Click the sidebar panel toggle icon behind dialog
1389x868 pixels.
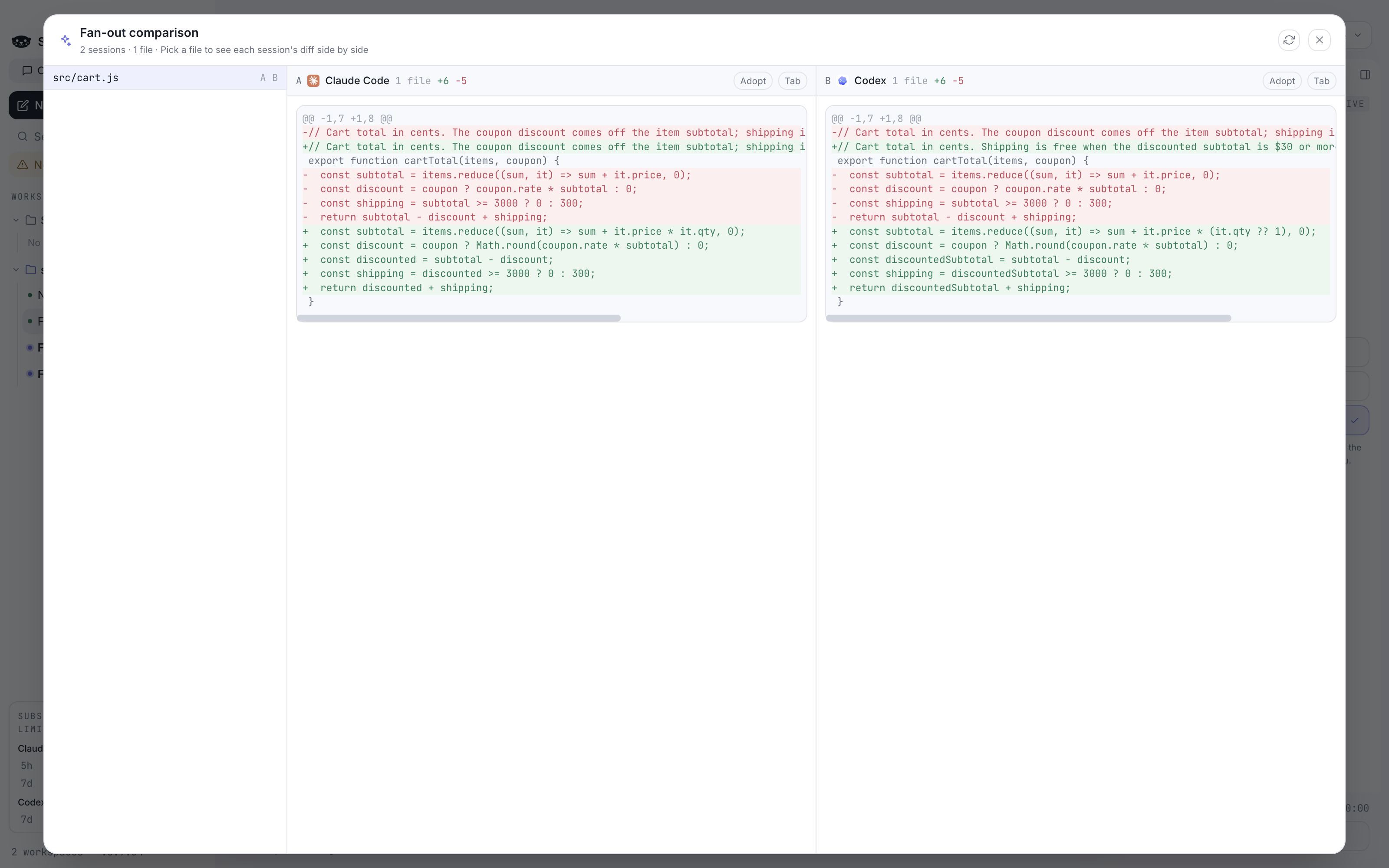click(x=1365, y=75)
